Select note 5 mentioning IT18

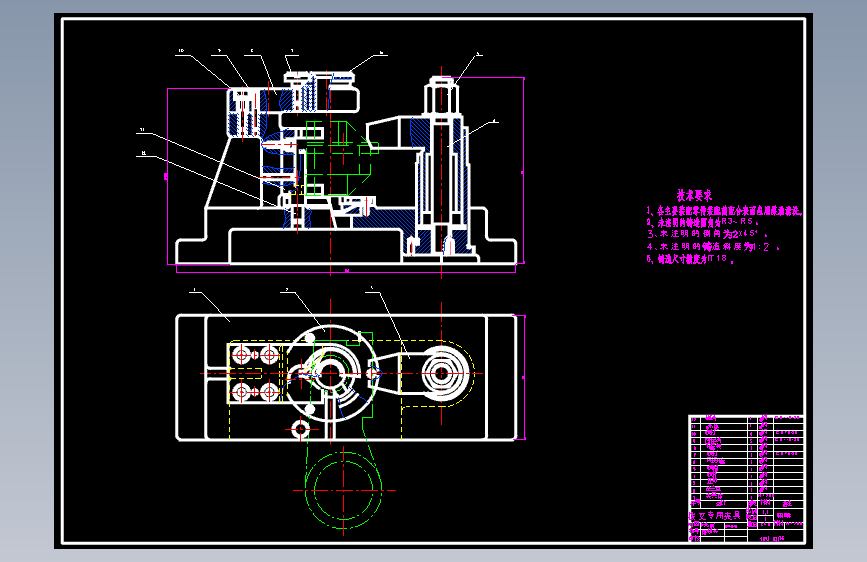(690, 259)
